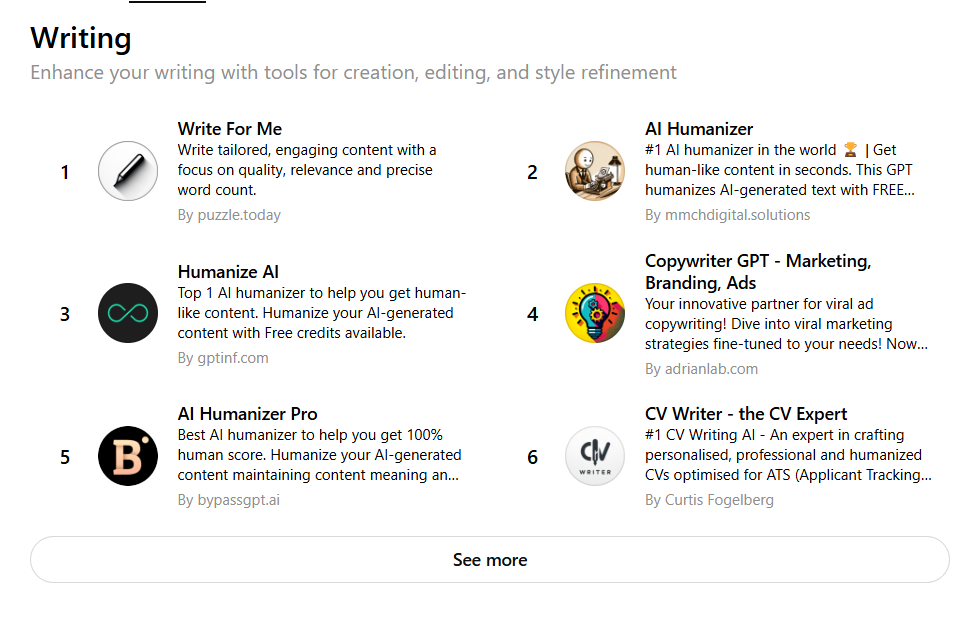The height and width of the screenshot is (617, 972).
Task: Click the By gptinf.com author text
Action: [223, 358]
